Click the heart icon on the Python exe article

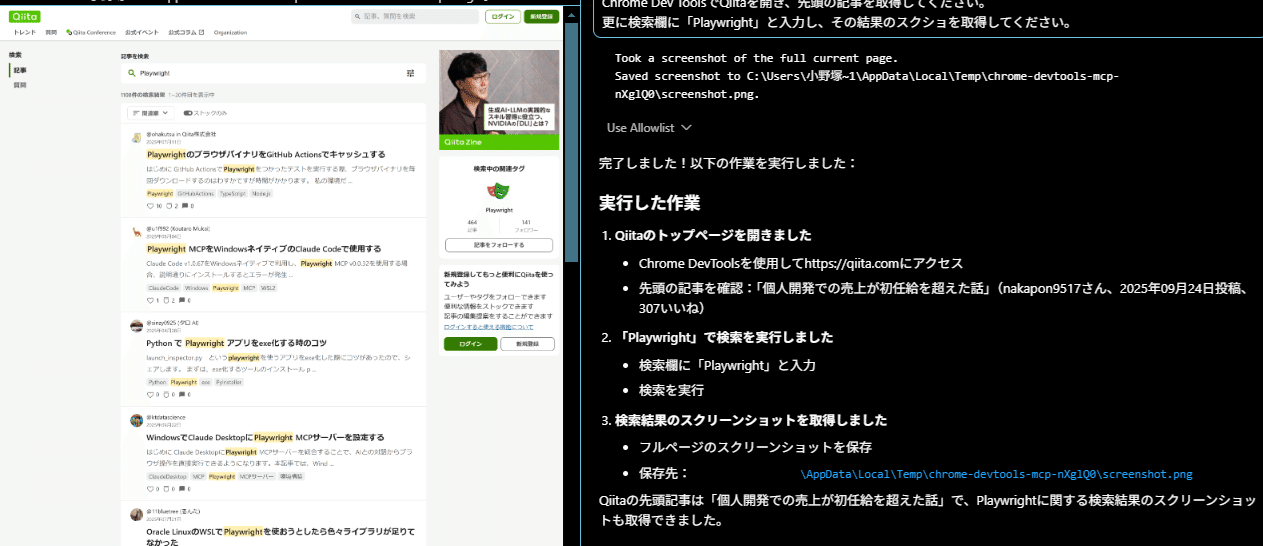pos(150,394)
